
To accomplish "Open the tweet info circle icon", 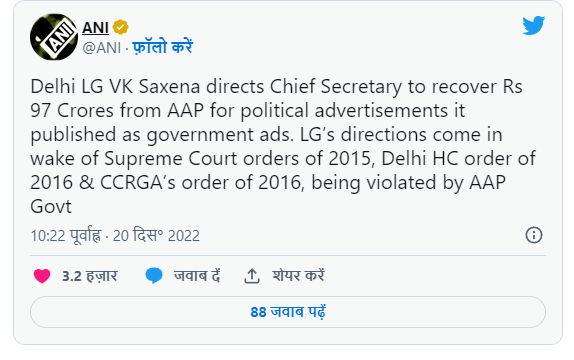I will [534, 235].
